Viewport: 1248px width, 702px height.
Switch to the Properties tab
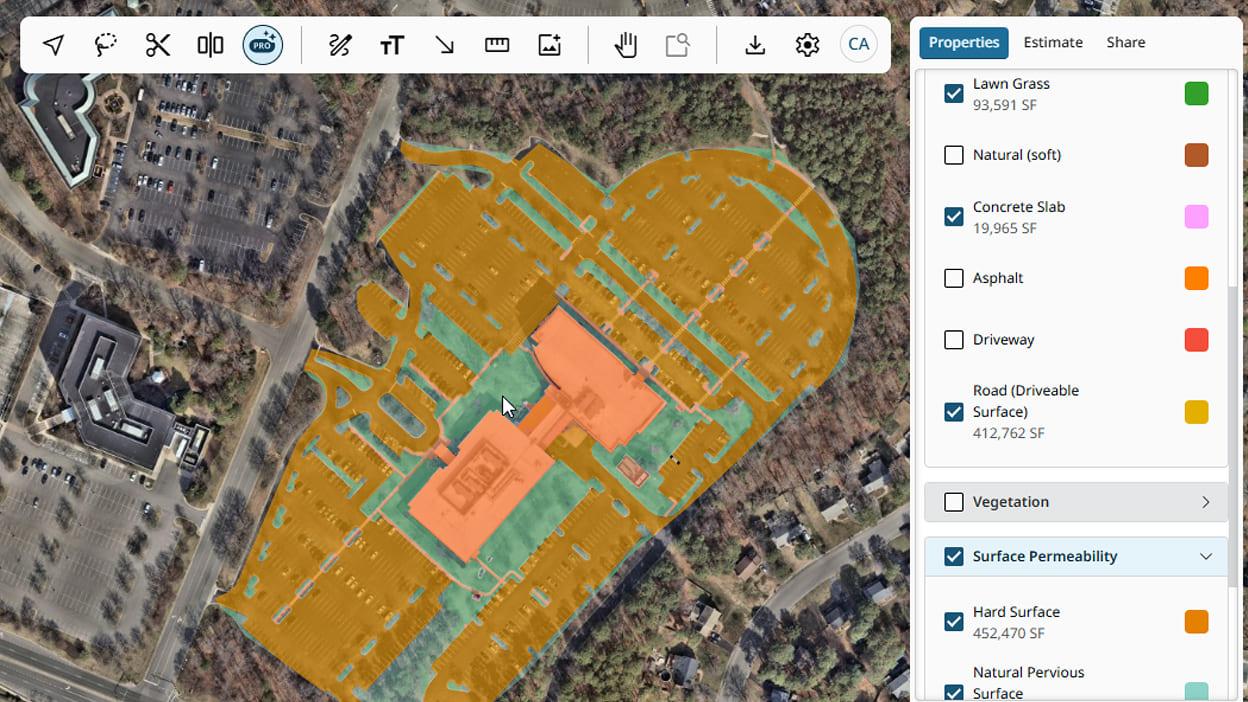pos(964,43)
